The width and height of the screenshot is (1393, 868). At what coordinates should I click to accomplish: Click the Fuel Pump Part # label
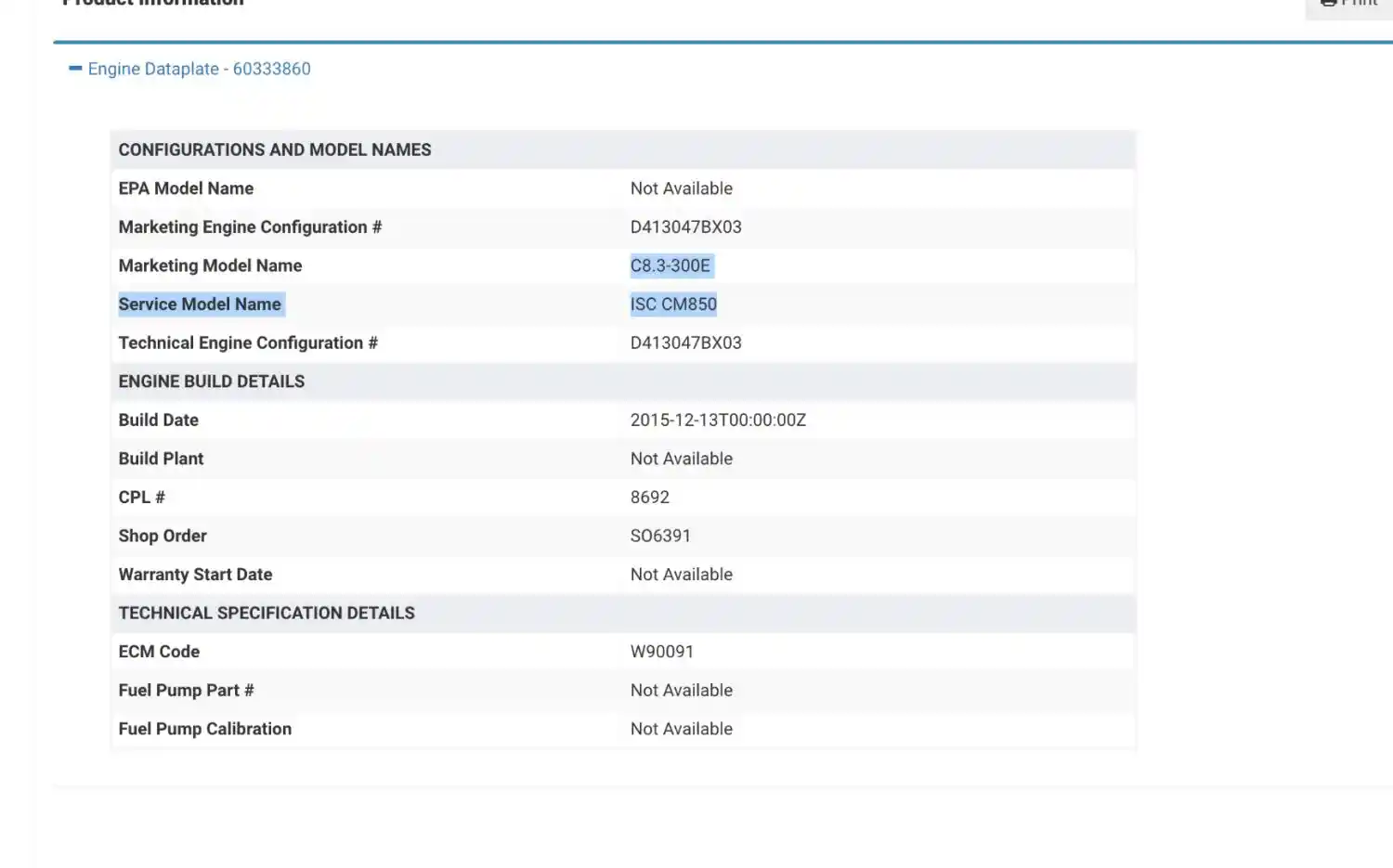click(186, 691)
